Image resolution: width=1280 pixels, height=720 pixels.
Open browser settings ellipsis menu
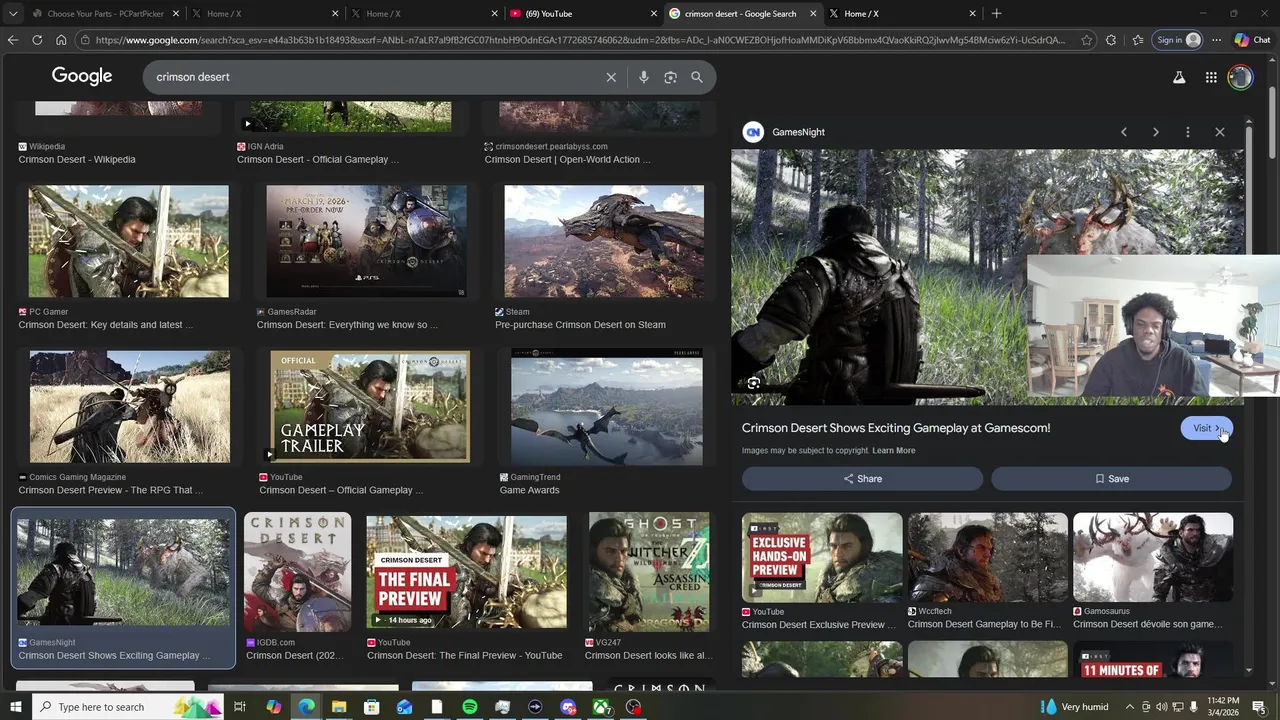point(1216,40)
